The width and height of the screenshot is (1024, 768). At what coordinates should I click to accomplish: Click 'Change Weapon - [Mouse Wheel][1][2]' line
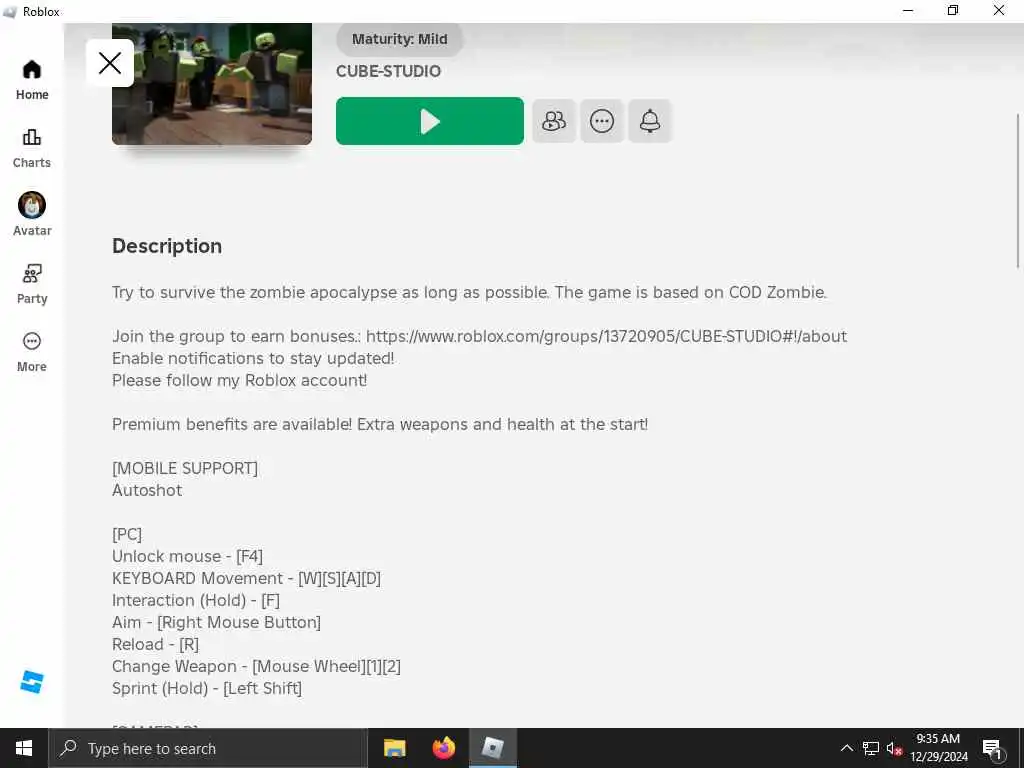click(x=256, y=667)
